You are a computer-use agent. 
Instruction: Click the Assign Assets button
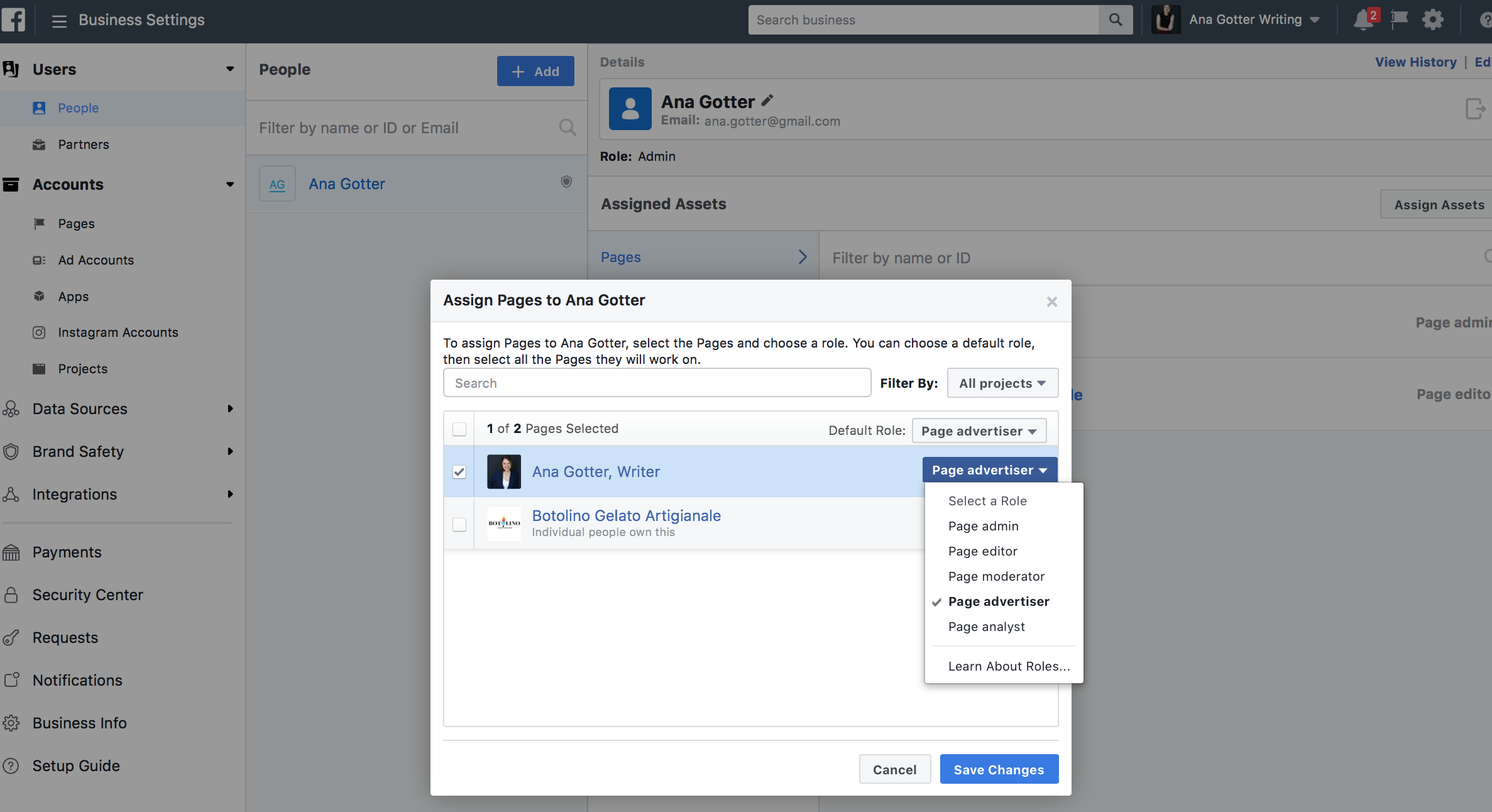pyautogui.click(x=1438, y=204)
